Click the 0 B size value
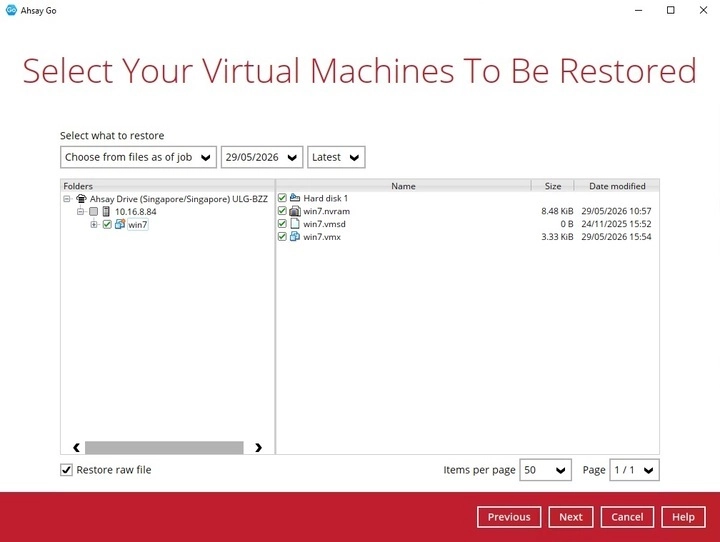Screen dimensions: 720x542 (567, 224)
